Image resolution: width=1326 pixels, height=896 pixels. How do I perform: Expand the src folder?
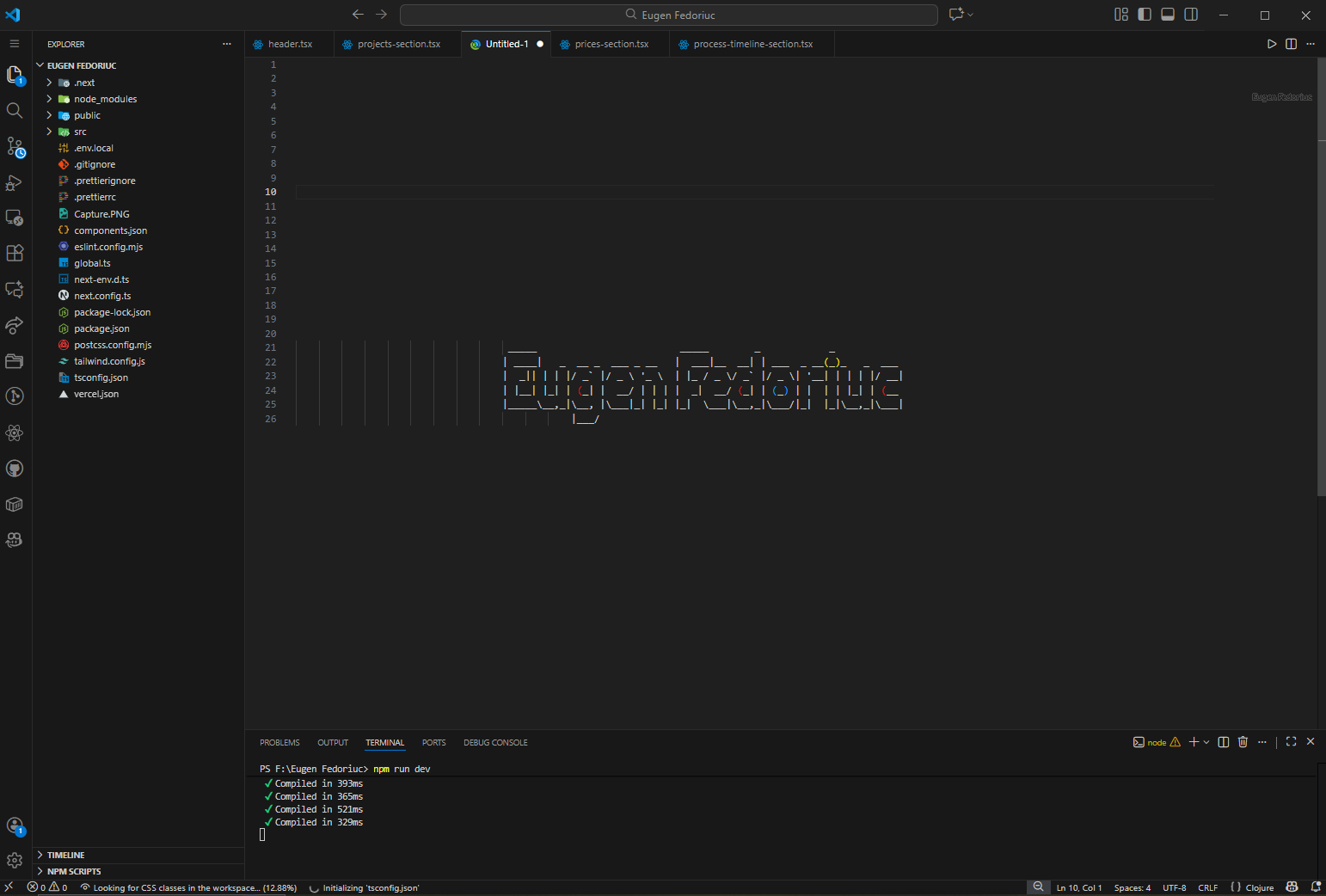pyautogui.click(x=80, y=132)
